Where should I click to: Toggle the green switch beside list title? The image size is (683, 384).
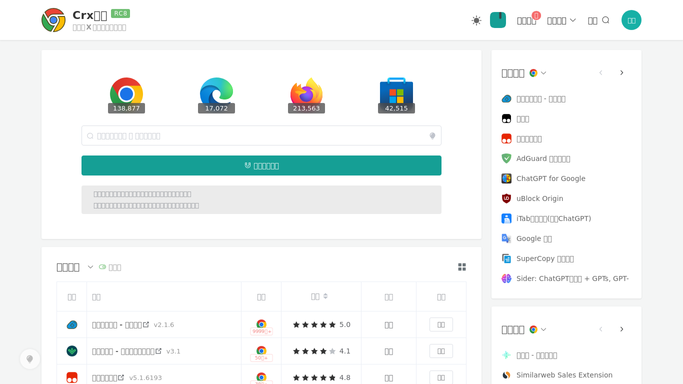[x=102, y=267]
